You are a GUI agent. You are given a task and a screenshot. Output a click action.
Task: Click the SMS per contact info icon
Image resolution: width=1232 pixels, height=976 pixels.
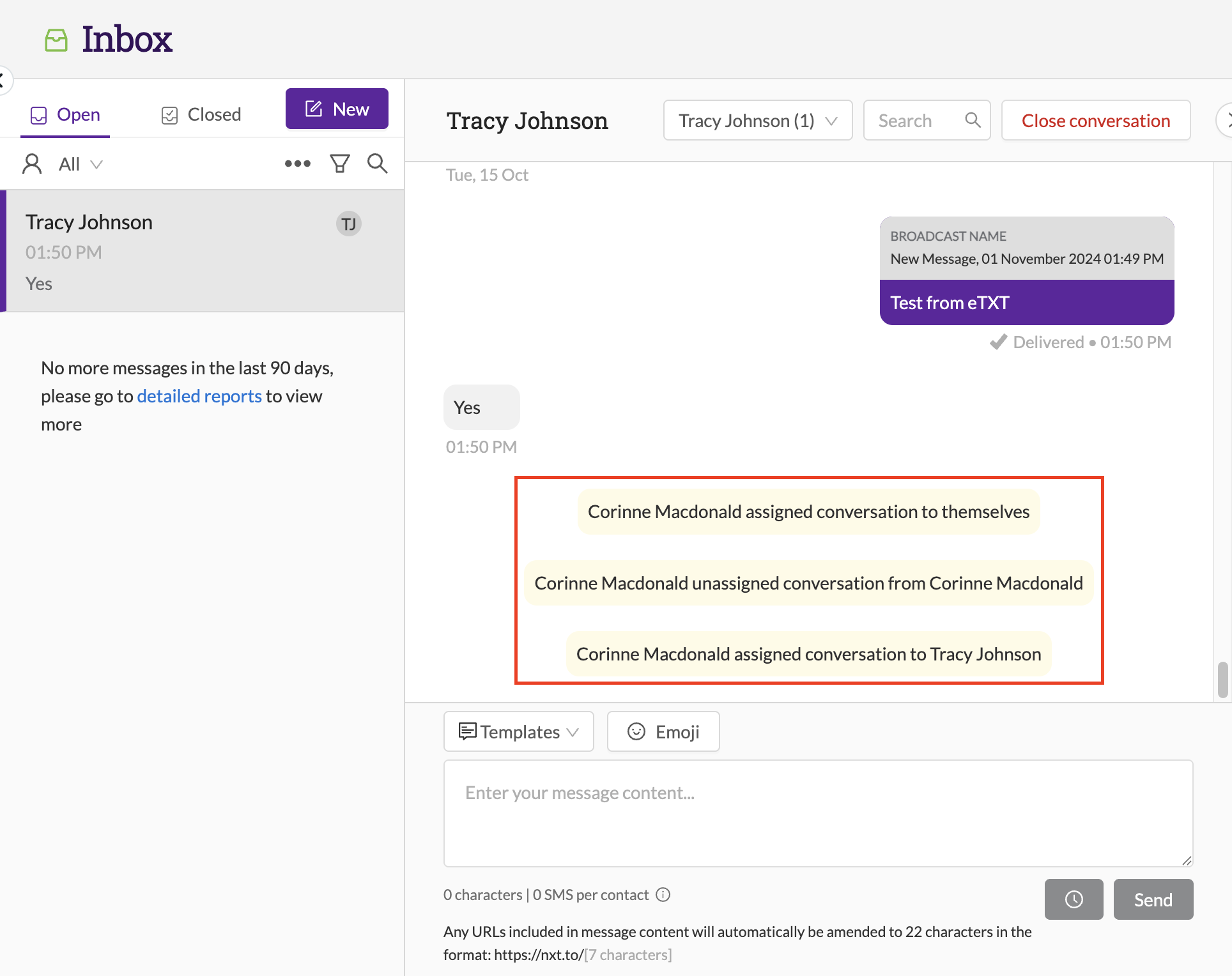[663, 895]
